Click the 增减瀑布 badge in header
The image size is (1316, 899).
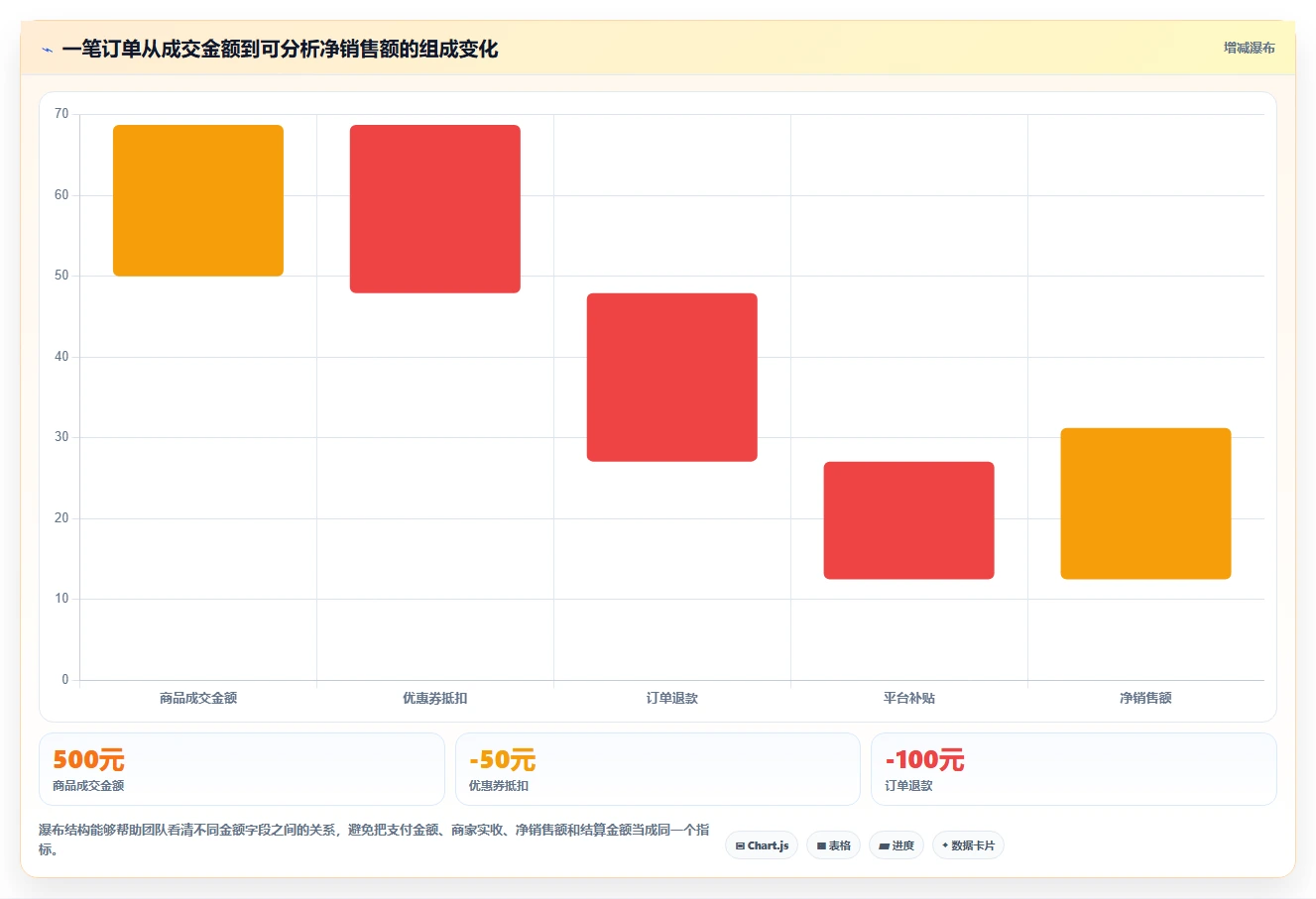1249,48
